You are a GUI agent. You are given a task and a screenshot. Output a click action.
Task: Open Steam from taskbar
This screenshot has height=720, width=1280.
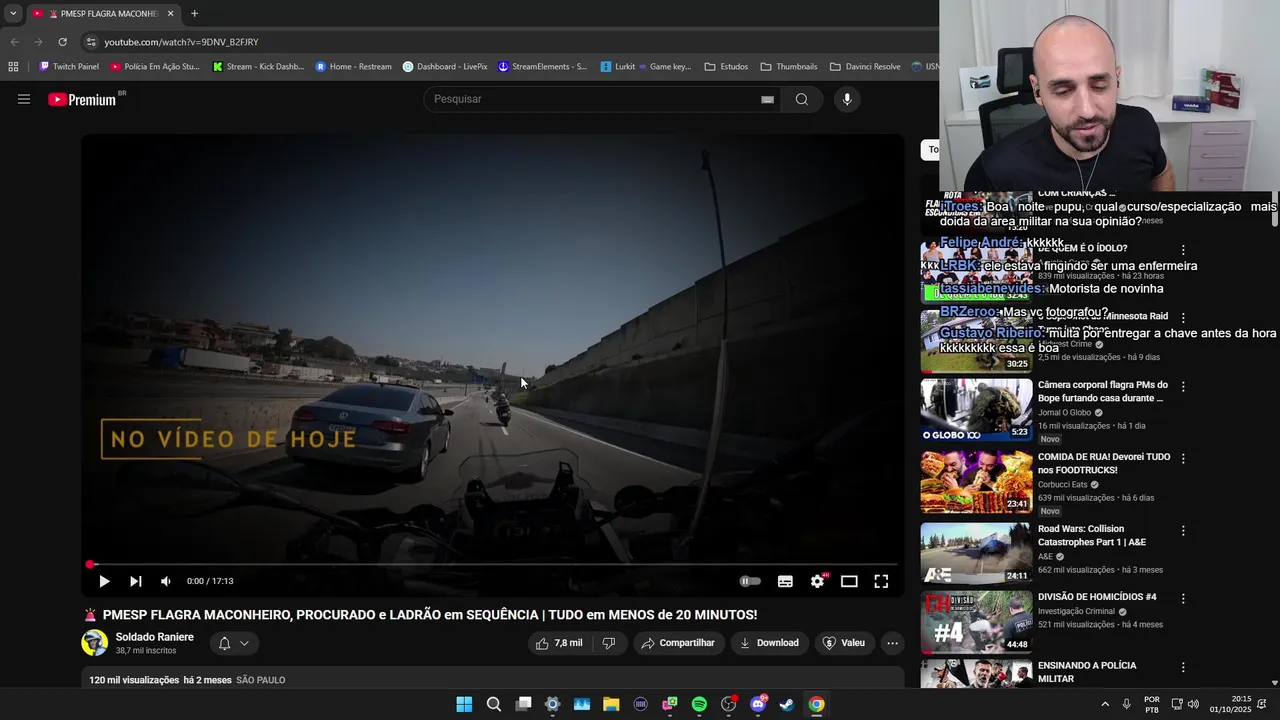coord(787,704)
